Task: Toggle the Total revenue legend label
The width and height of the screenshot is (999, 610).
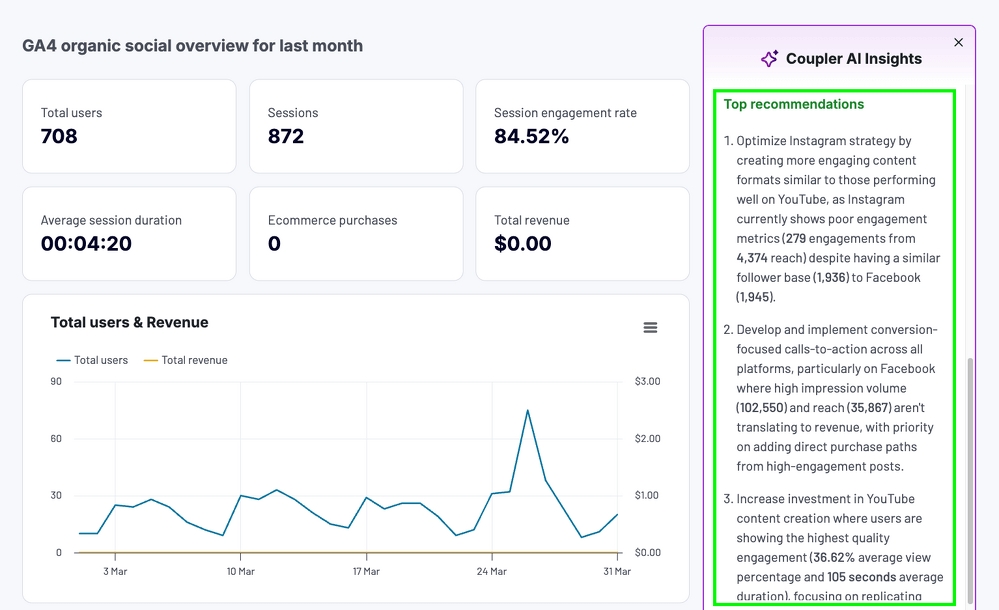Action: (x=194, y=360)
